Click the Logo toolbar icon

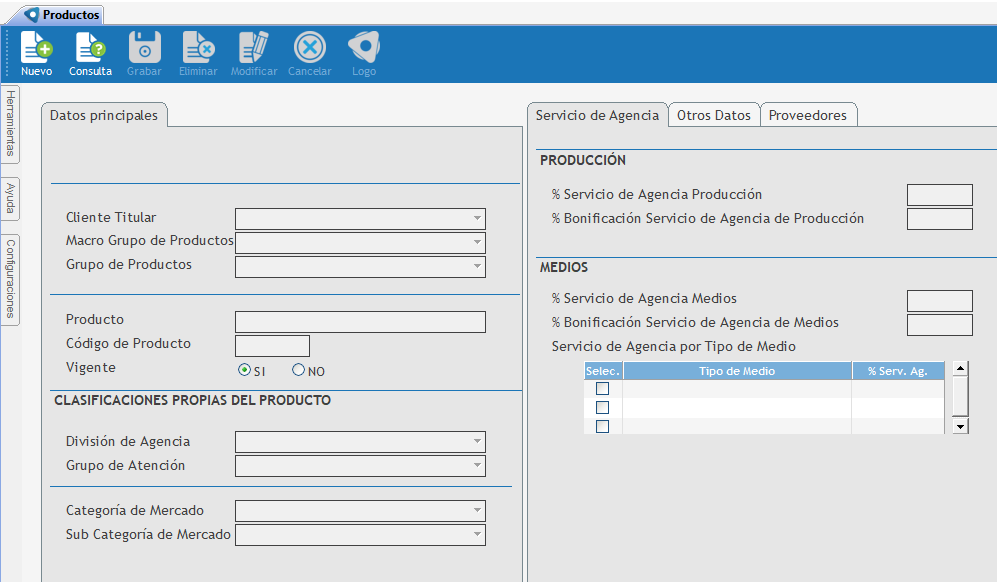pos(363,48)
